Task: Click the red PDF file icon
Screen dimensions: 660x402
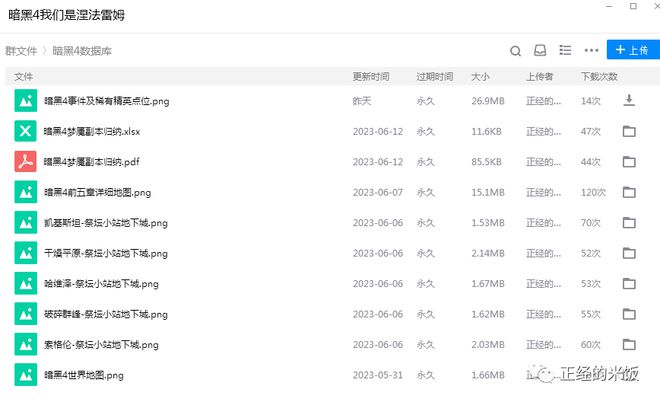Action: pyautogui.click(x=25, y=162)
